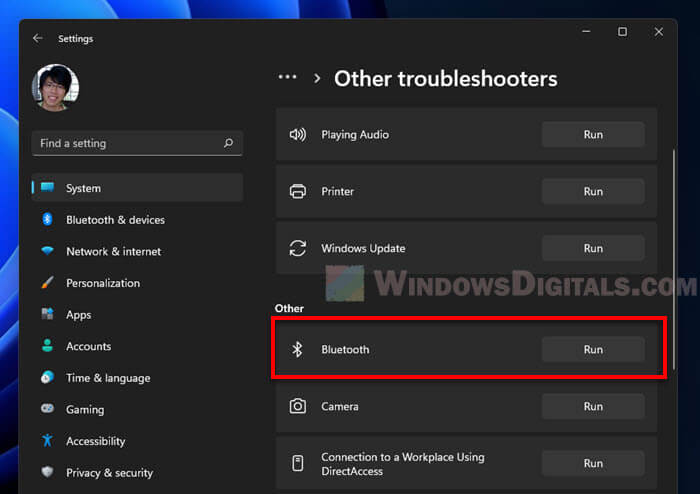Click the DirectAccess device icon
The image size is (700, 494).
pos(298,463)
